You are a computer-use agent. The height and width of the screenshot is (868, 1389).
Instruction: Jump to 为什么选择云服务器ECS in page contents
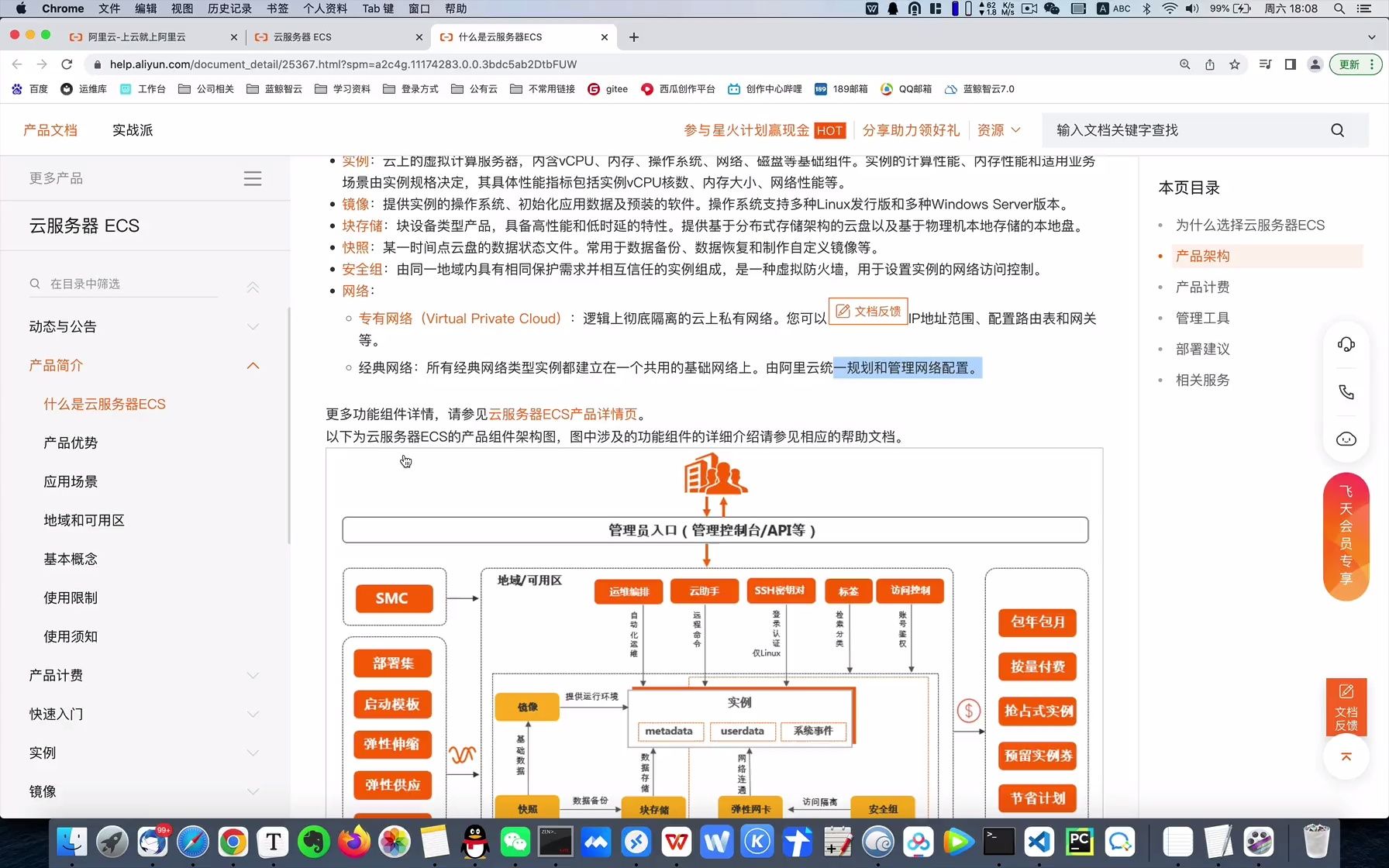(1250, 226)
